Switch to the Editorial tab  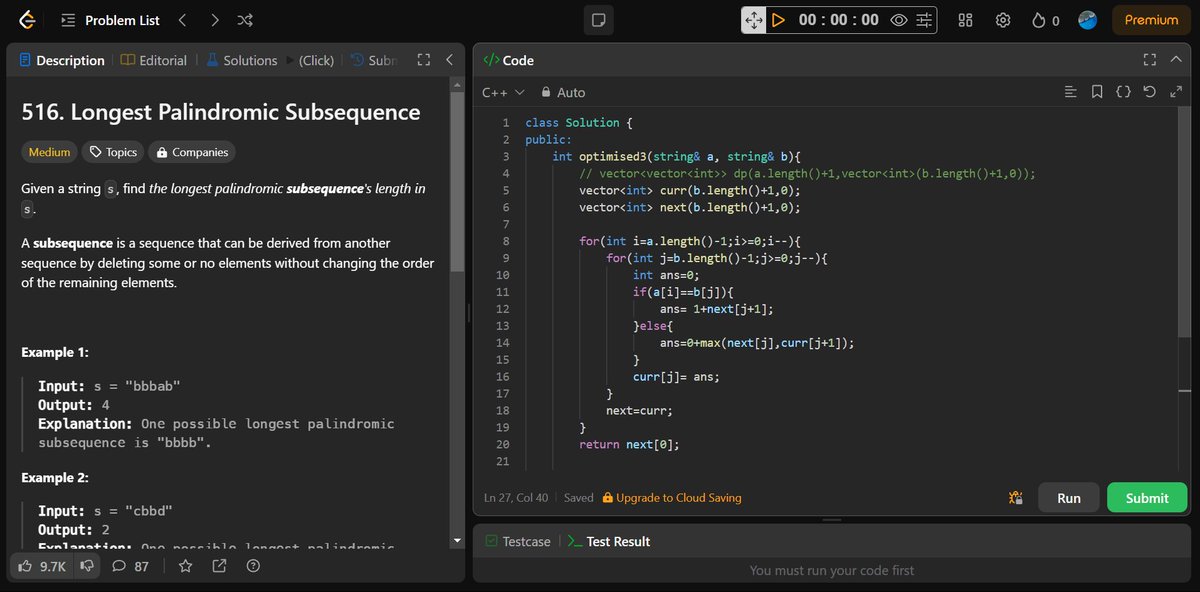pyautogui.click(x=154, y=60)
